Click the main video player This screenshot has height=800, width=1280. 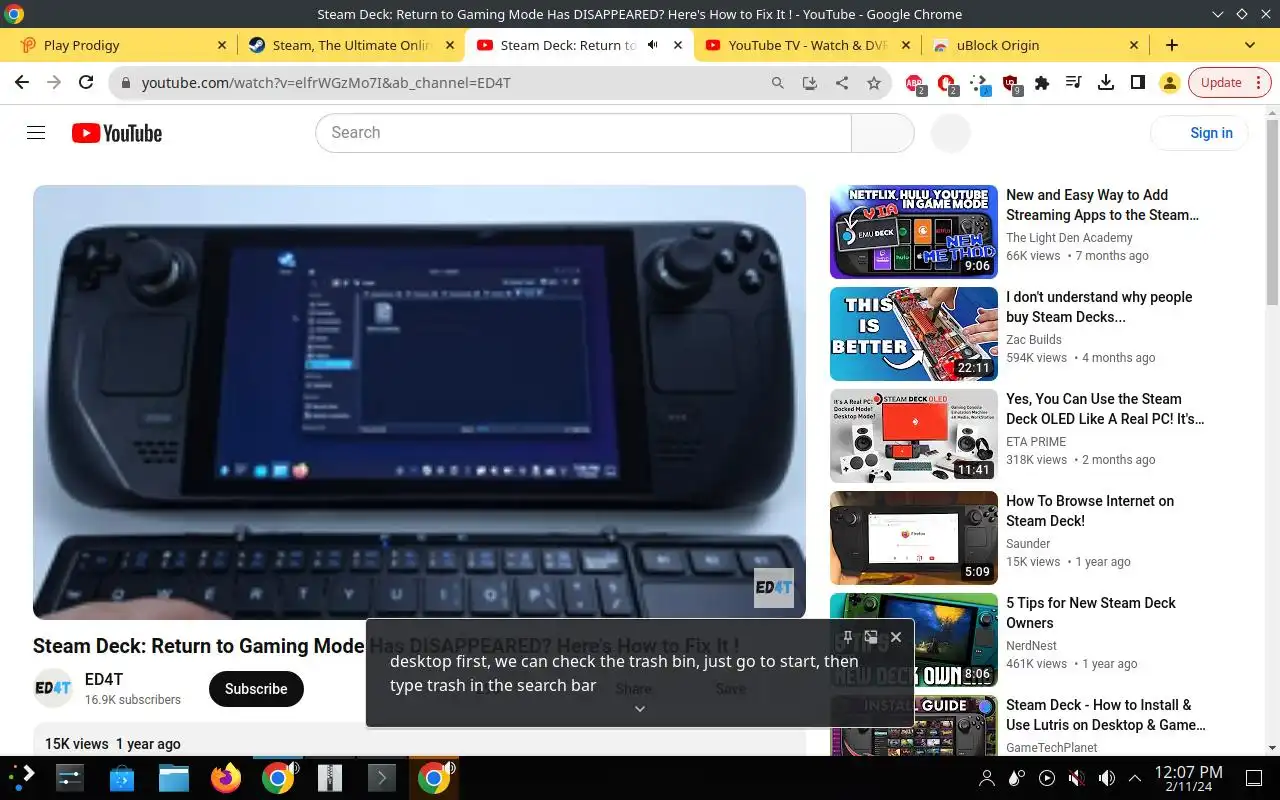tap(419, 402)
